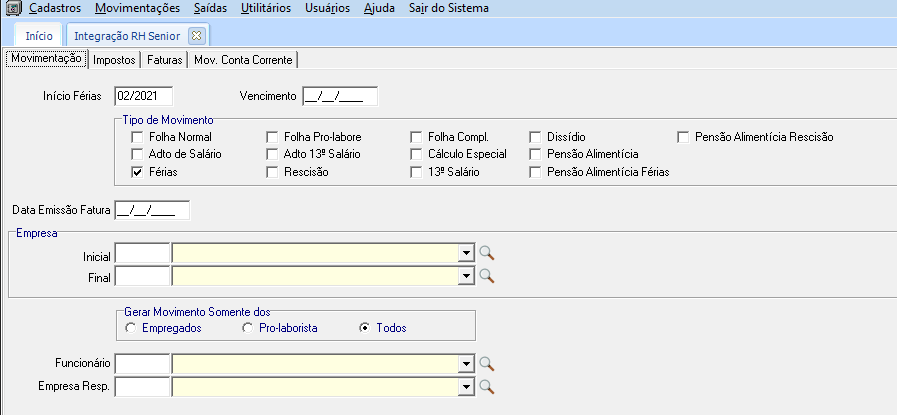The width and height of the screenshot is (897, 415).
Task: Close the Integração RH Senior tab
Action: click(196, 36)
